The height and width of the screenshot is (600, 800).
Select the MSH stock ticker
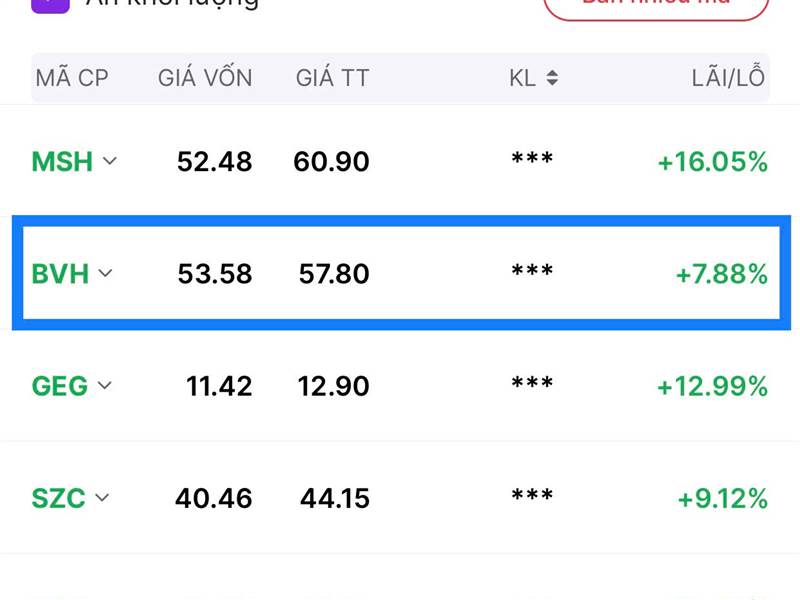tap(64, 161)
